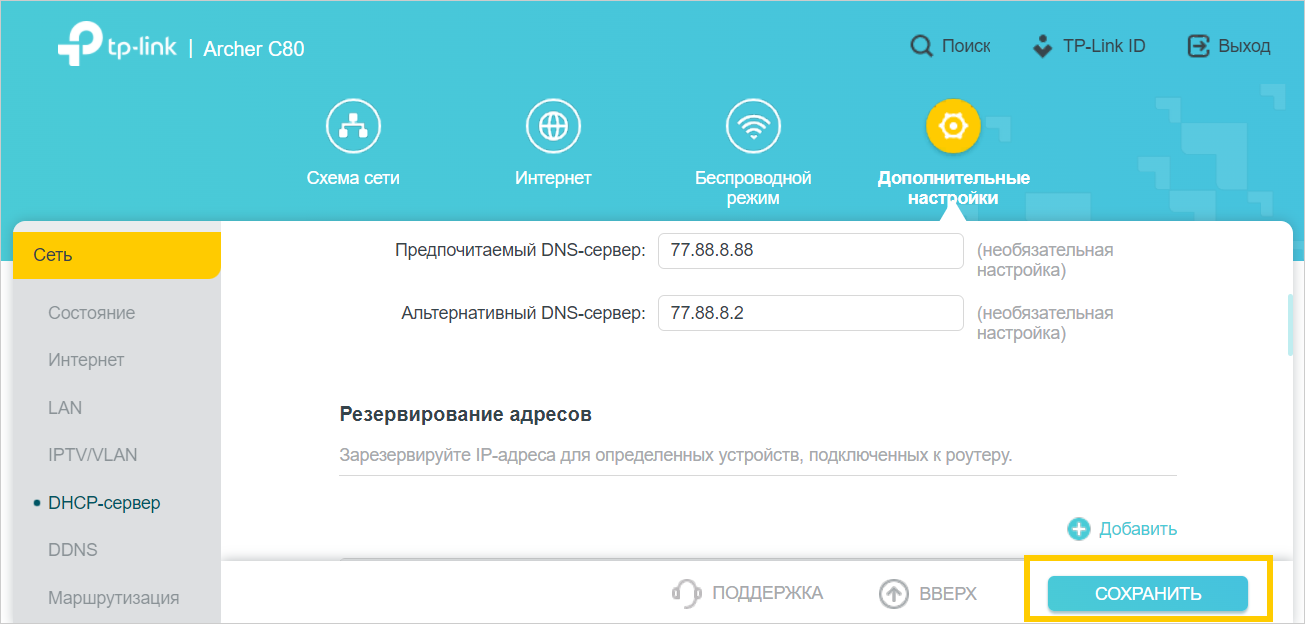This screenshot has width=1305, height=624.
Task: Click the Поиск magnifier icon
Action: 921,46
